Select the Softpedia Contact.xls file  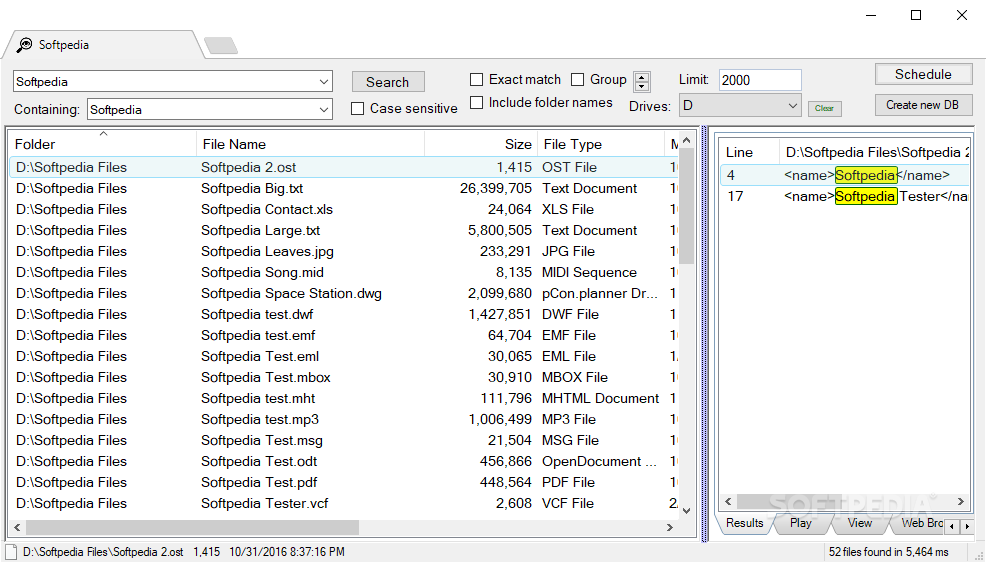[267, 209]
